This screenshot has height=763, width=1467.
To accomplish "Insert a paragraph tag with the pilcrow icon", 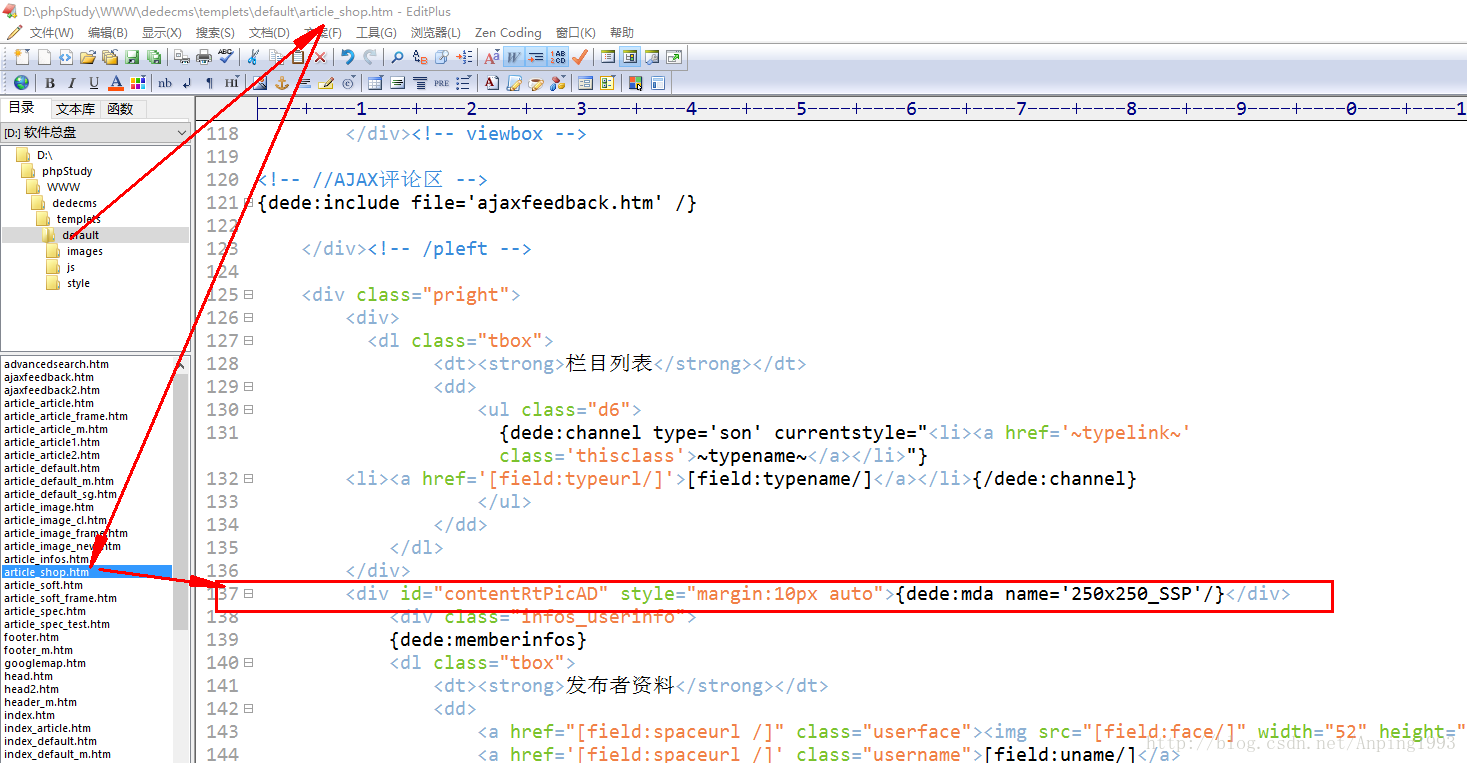I will (209, 83).
